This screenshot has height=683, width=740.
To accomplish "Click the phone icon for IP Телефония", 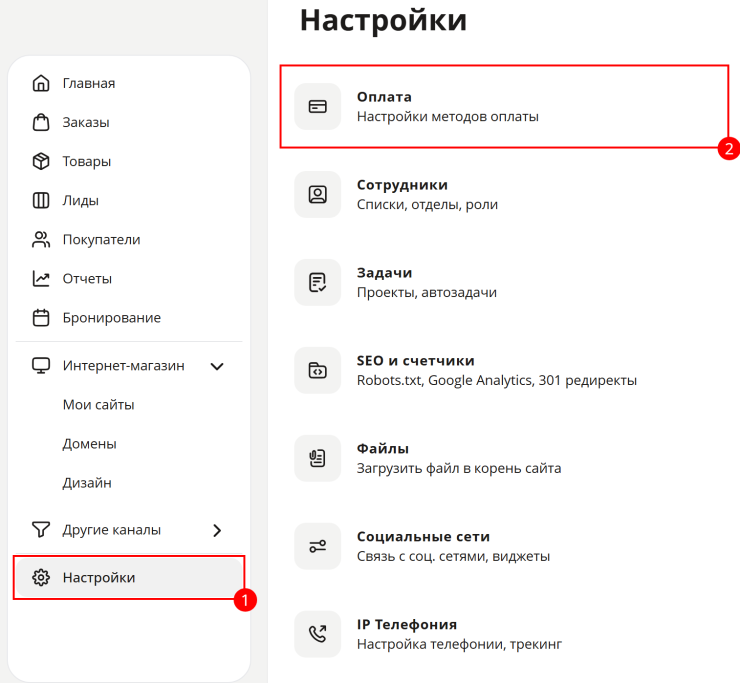I will point(318,634).
